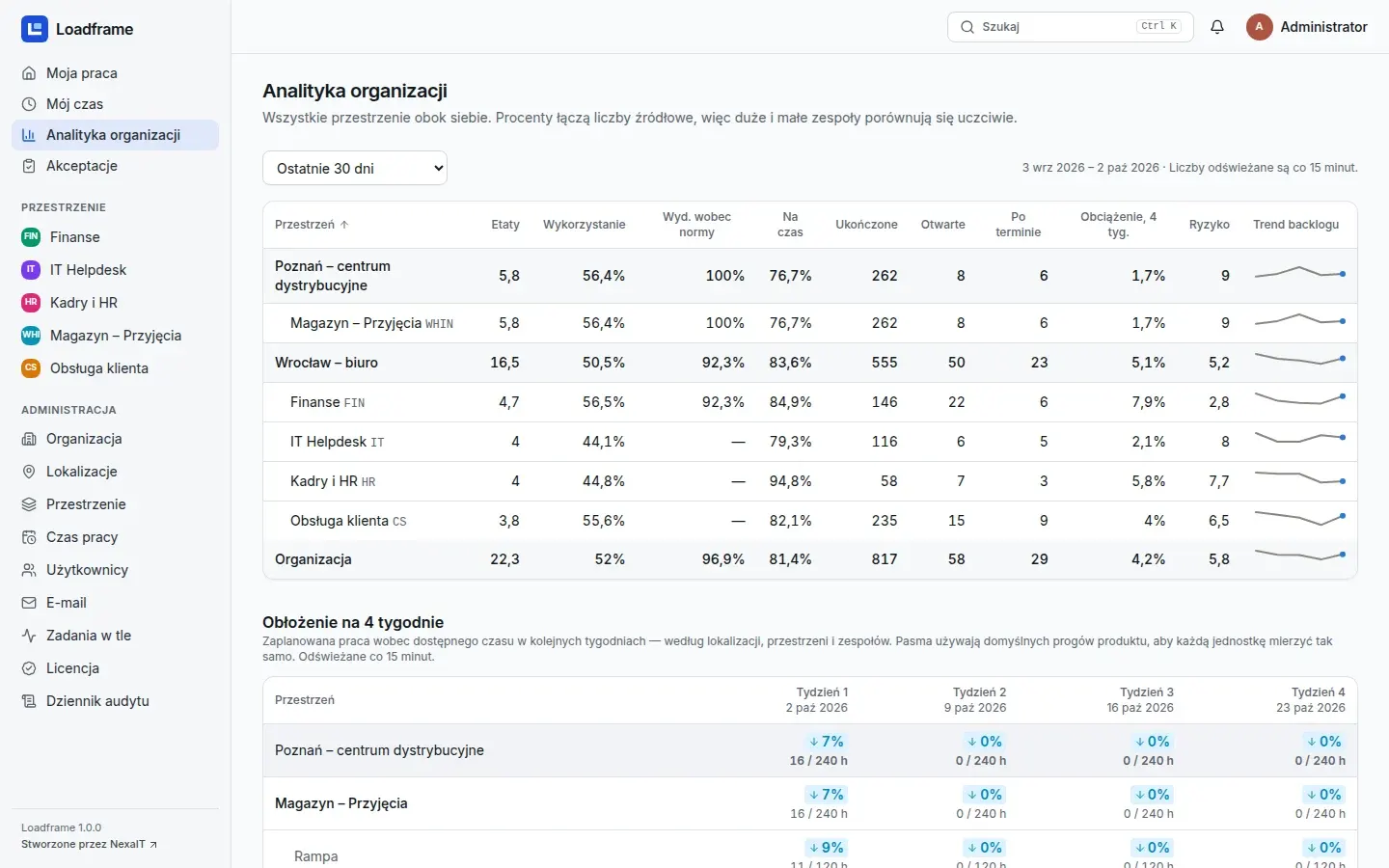Viewport: 1389px width, 868px height.
Task: Click Rampa 9% load badge
Action: coord(827,848)
